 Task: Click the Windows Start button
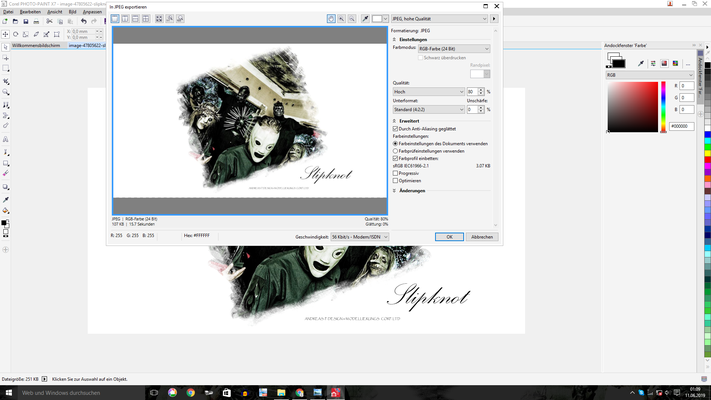(9, 393)
